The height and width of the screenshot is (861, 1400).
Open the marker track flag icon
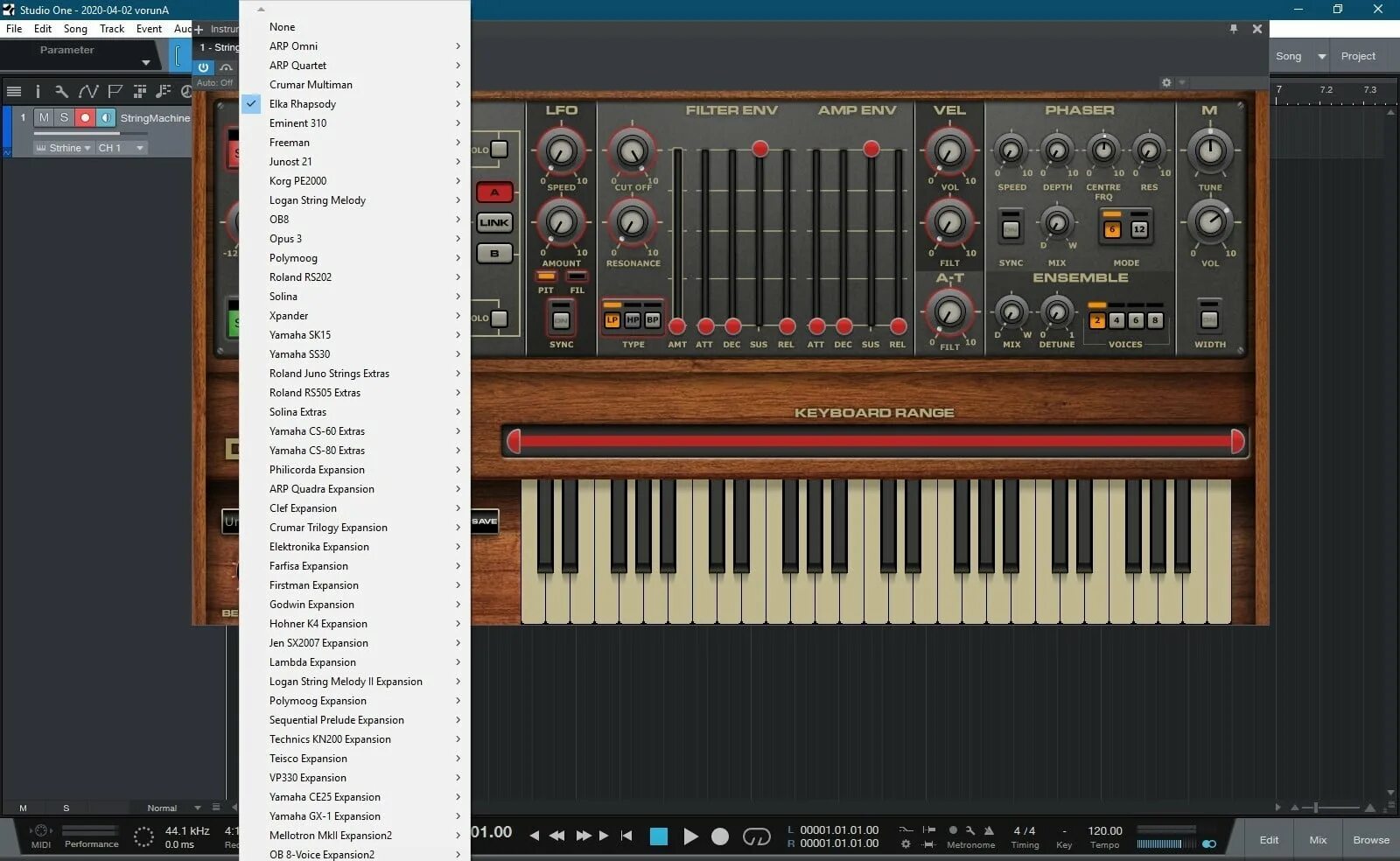click(115, 91)
